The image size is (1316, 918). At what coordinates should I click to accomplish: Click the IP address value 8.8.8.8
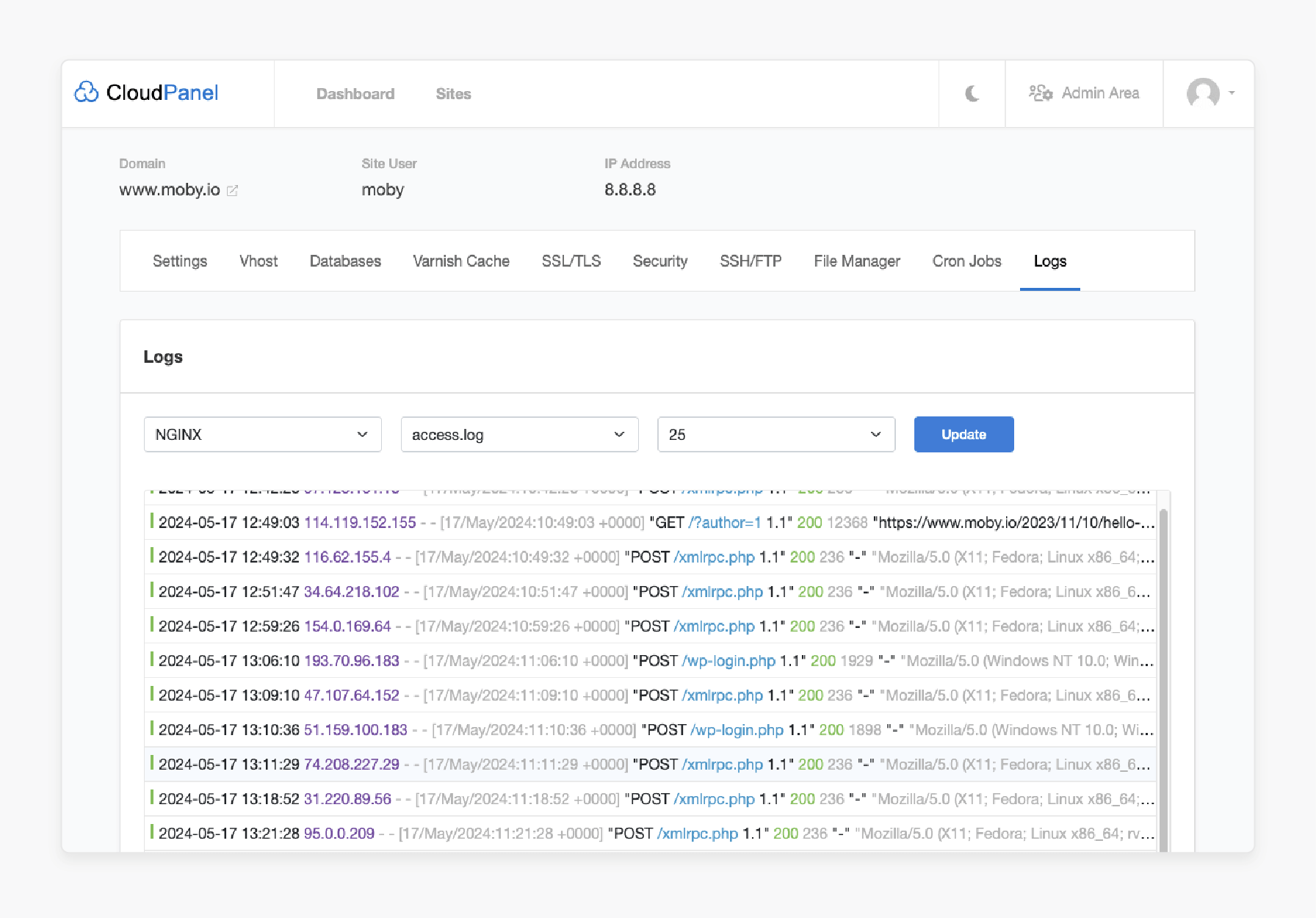630,189
